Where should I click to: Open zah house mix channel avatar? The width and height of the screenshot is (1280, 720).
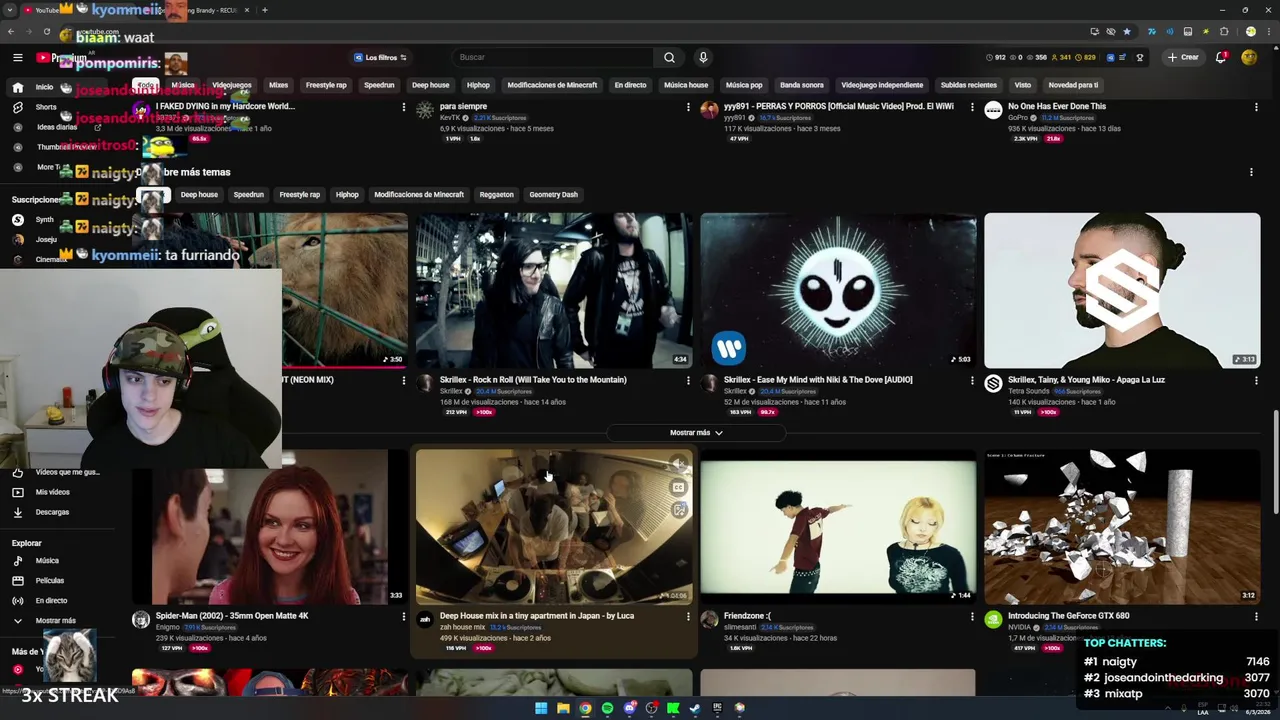pyautogui.click(x=425, y=620)
